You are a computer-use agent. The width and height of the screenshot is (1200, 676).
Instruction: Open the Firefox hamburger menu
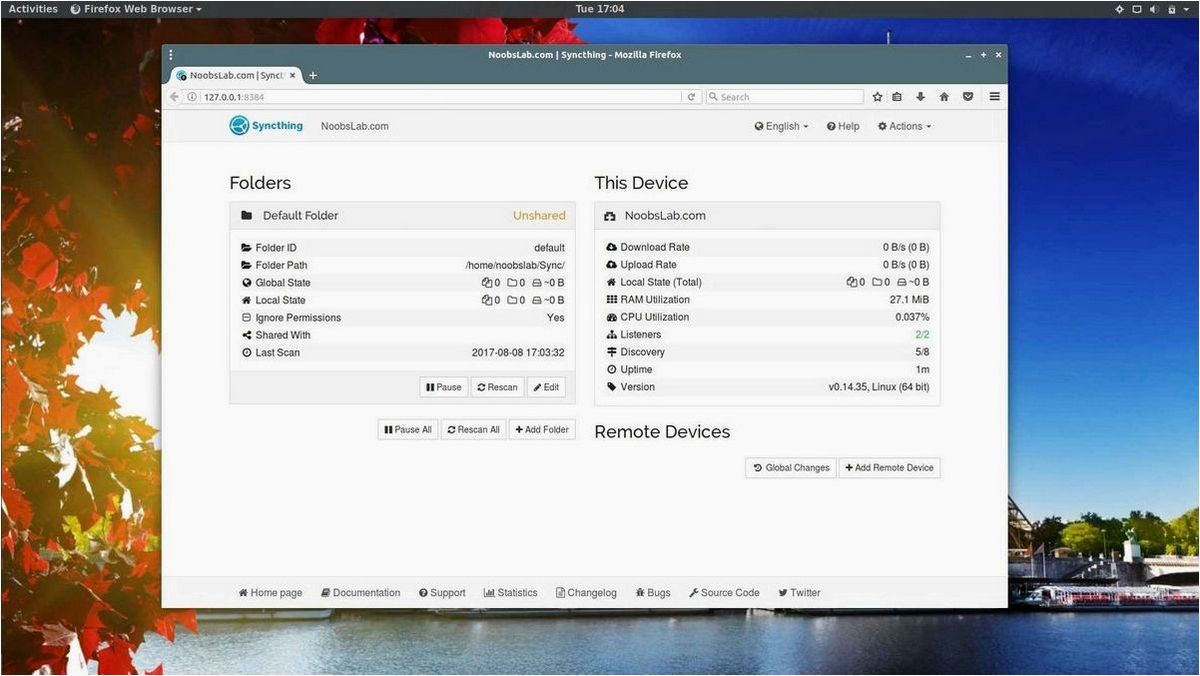994,97
